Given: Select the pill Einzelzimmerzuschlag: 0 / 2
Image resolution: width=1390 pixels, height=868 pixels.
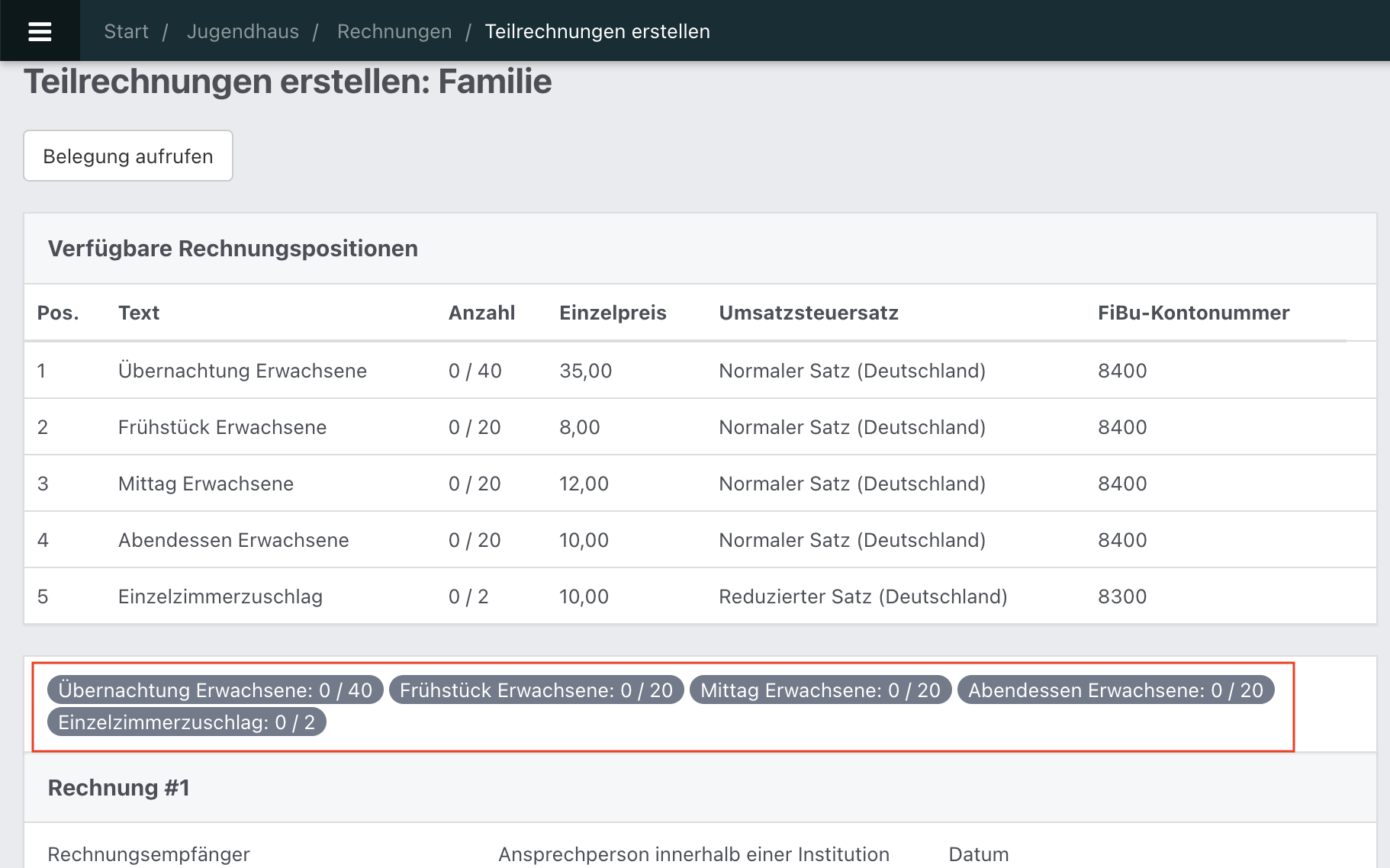Looking at the screenshot, I should (x=187, y=722).
